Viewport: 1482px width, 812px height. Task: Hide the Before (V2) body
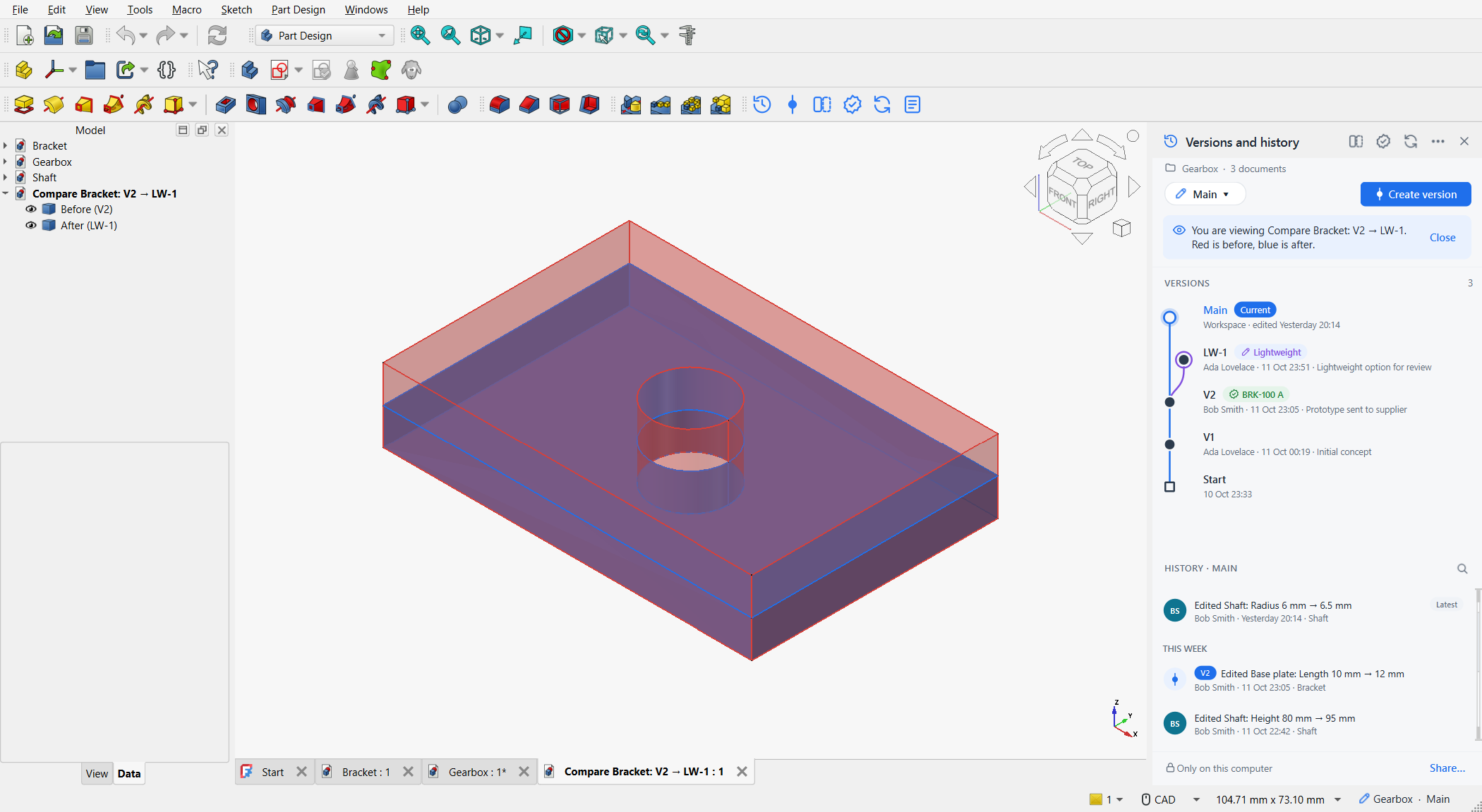(31, 210)
